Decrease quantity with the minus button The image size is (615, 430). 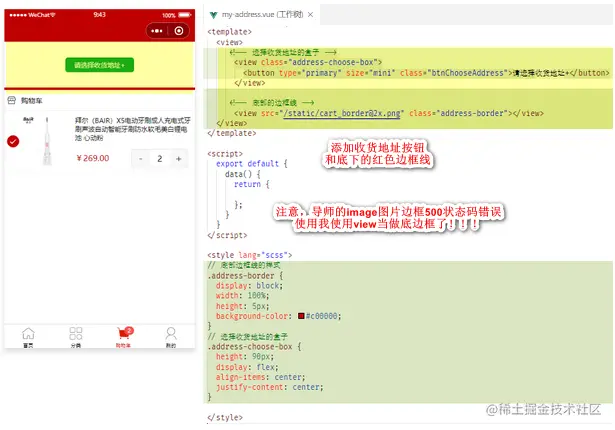click(140, 159)
